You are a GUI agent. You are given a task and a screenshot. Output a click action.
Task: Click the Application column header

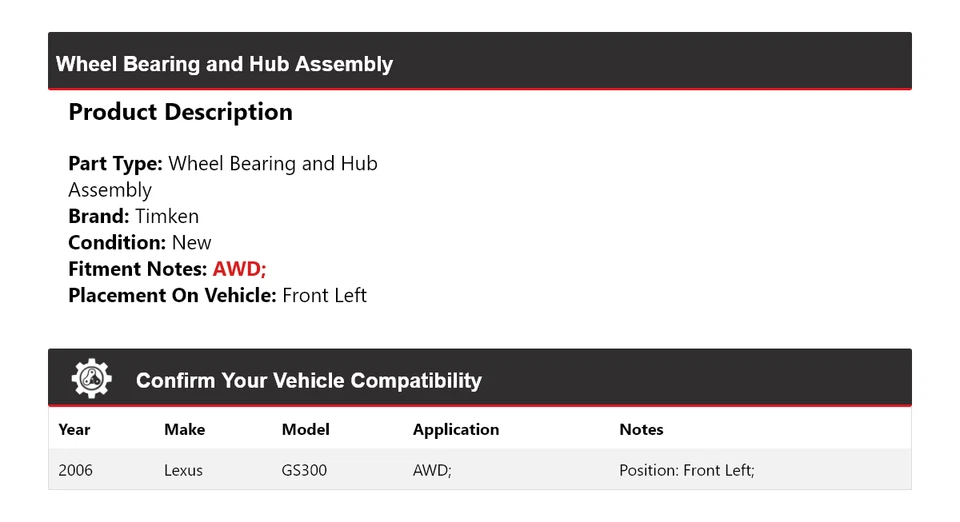455,430
